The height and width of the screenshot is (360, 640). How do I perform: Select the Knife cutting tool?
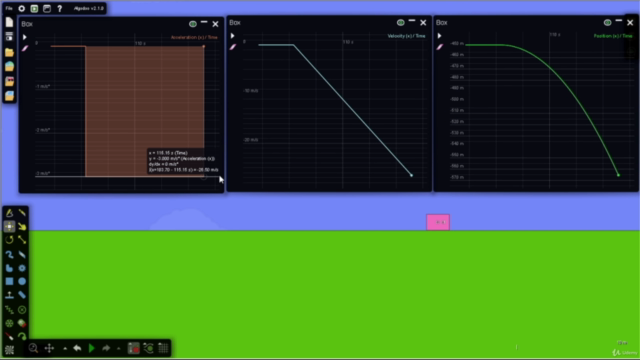(x=22, y=213)
